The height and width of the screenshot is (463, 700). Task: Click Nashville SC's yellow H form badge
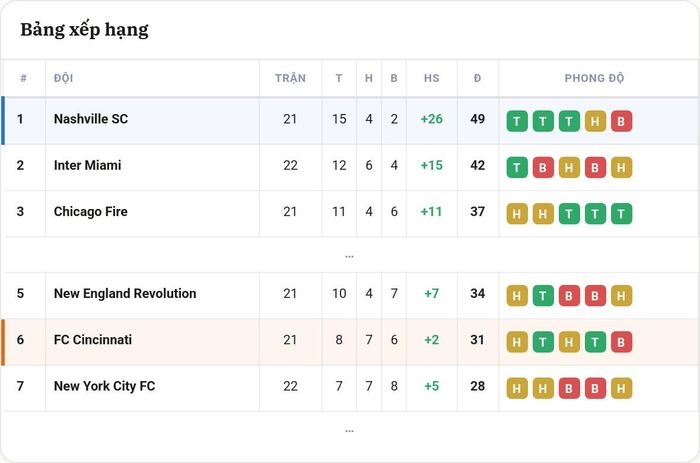pos(595,121)
